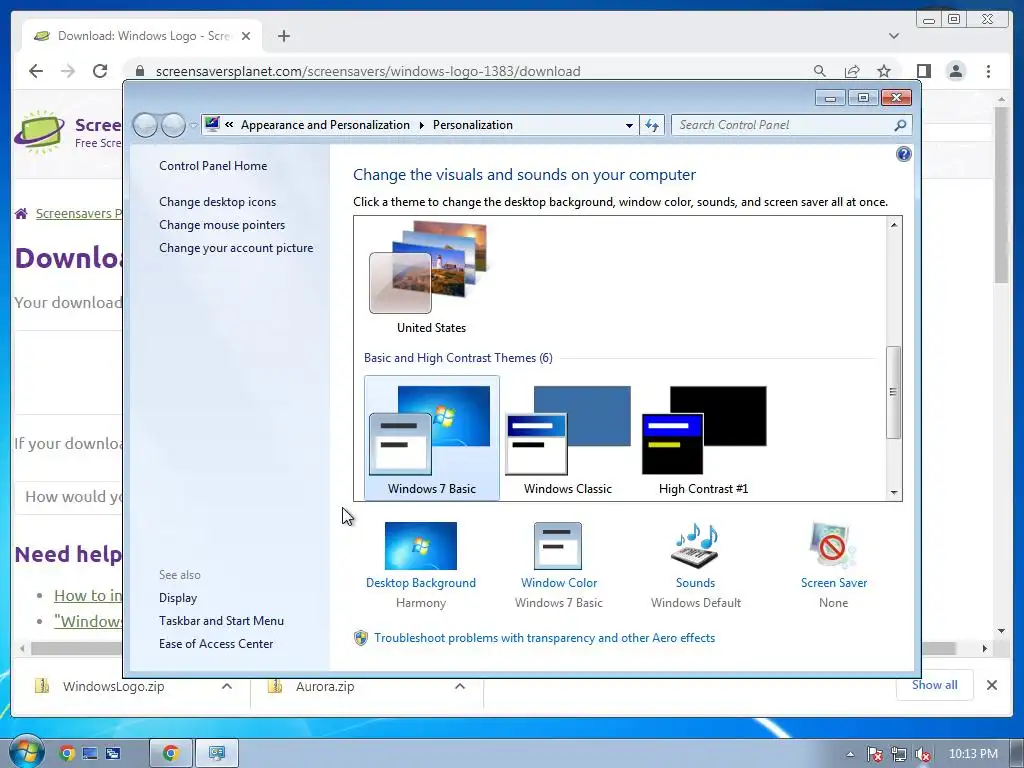Open the Chrome side panel icon

tap(923, 71)
